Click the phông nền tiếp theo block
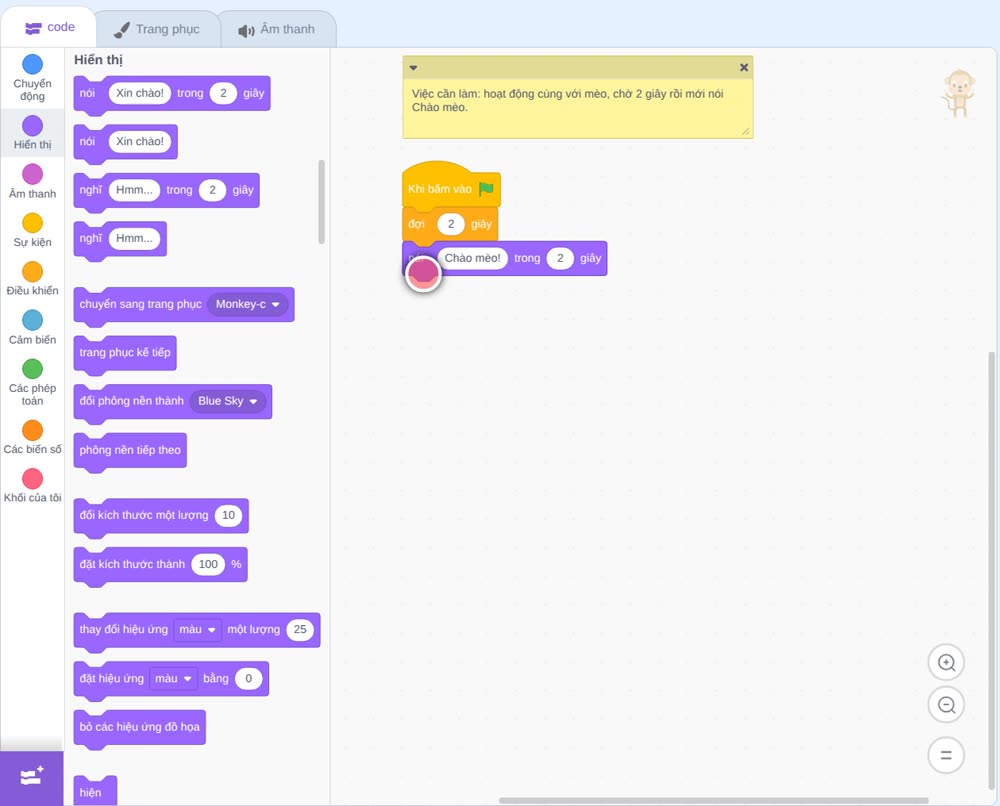Viewport: 1000px width, 806px height. (130, 452)
